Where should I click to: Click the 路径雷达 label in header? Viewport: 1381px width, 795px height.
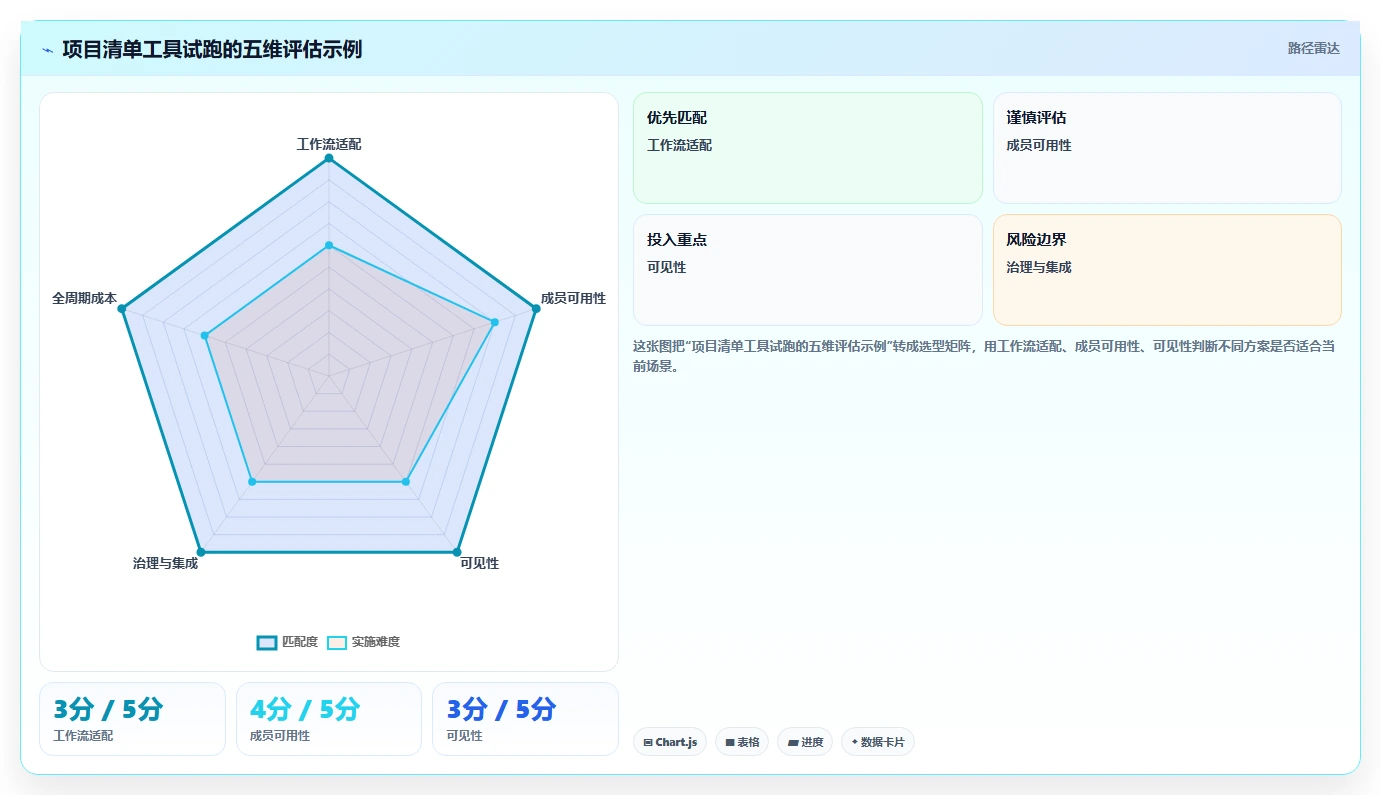(1313, 48)
